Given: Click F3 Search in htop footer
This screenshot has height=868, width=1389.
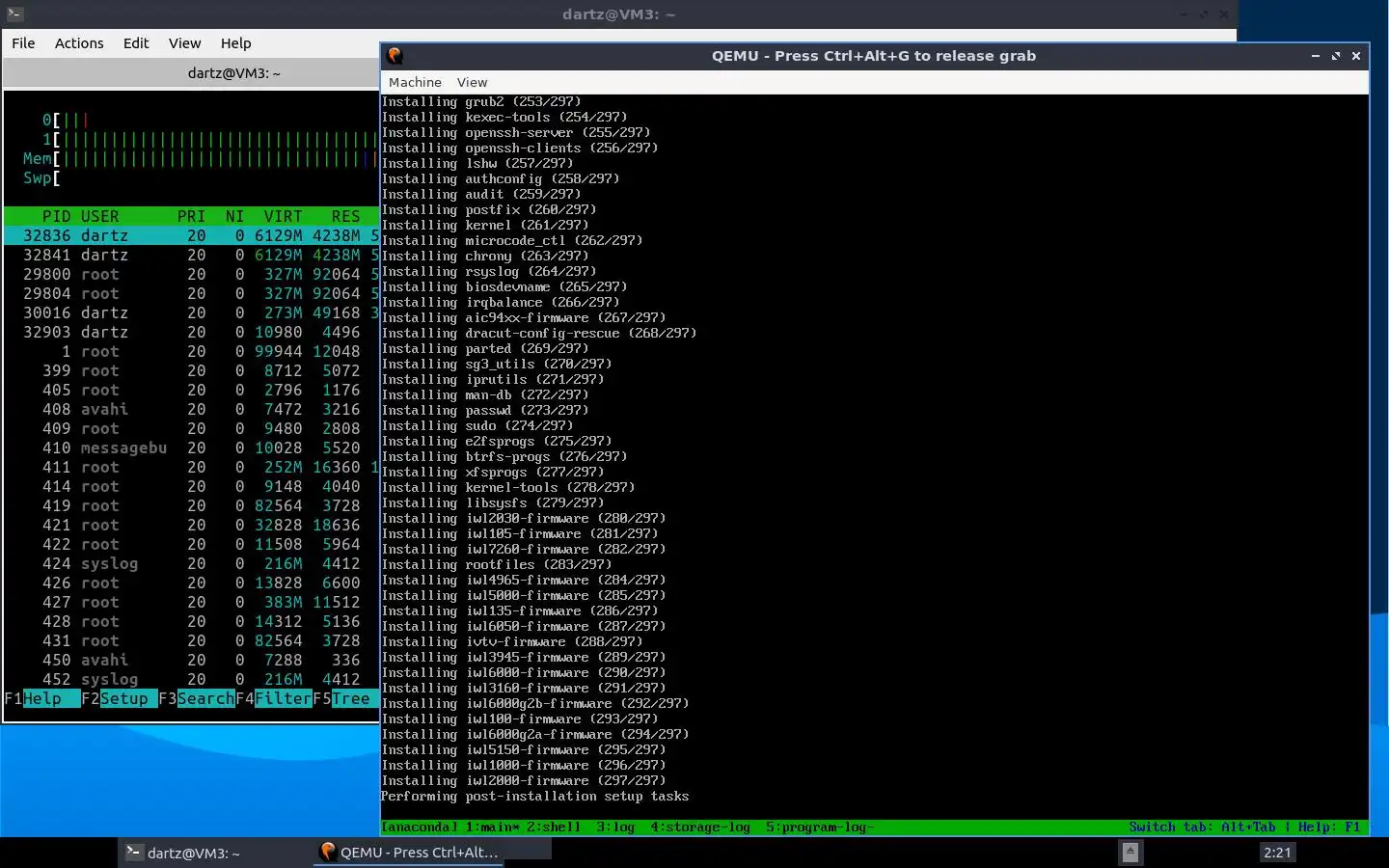Looking at the screenshot, I should 197,698.
